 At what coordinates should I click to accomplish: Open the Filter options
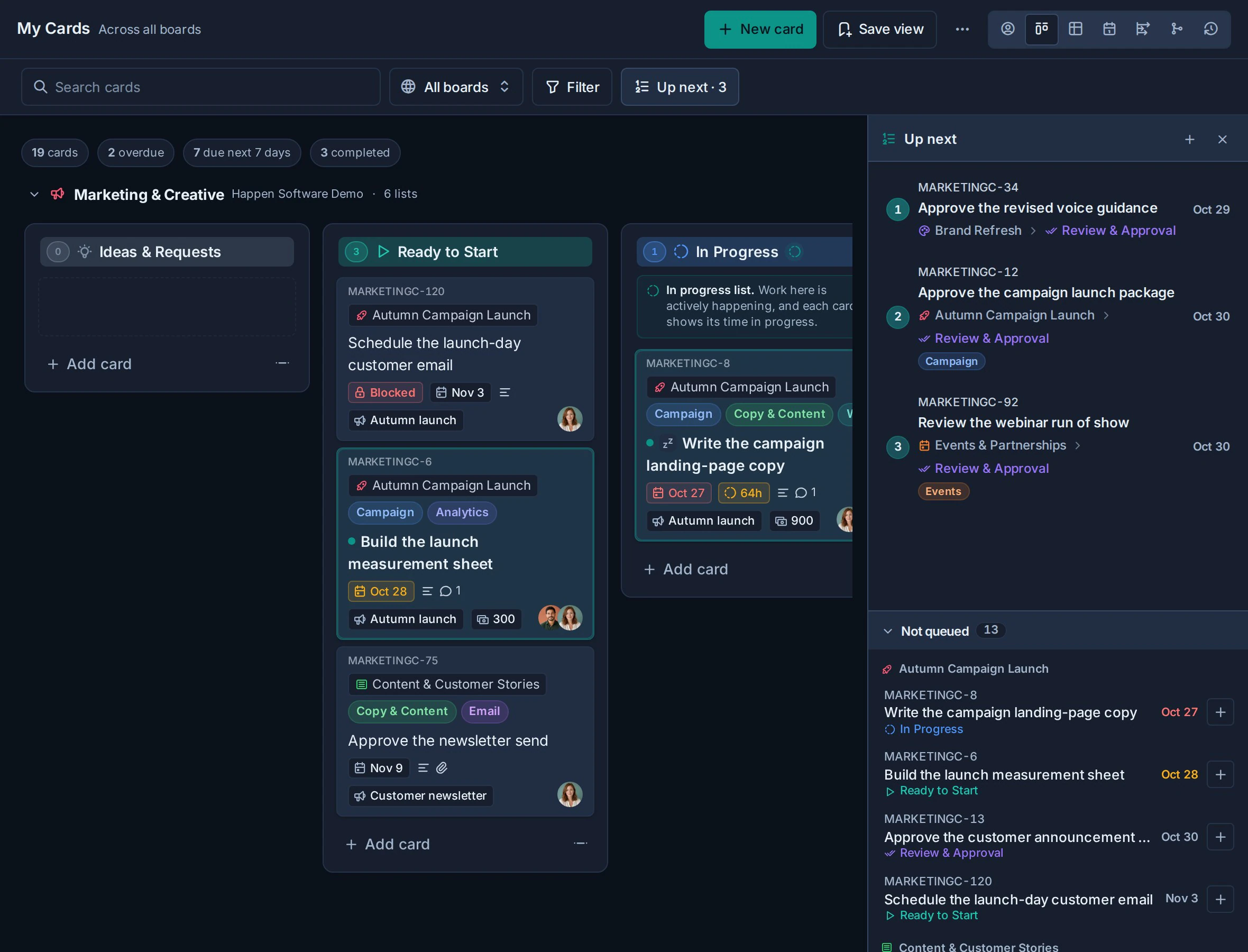click(572, 87)
